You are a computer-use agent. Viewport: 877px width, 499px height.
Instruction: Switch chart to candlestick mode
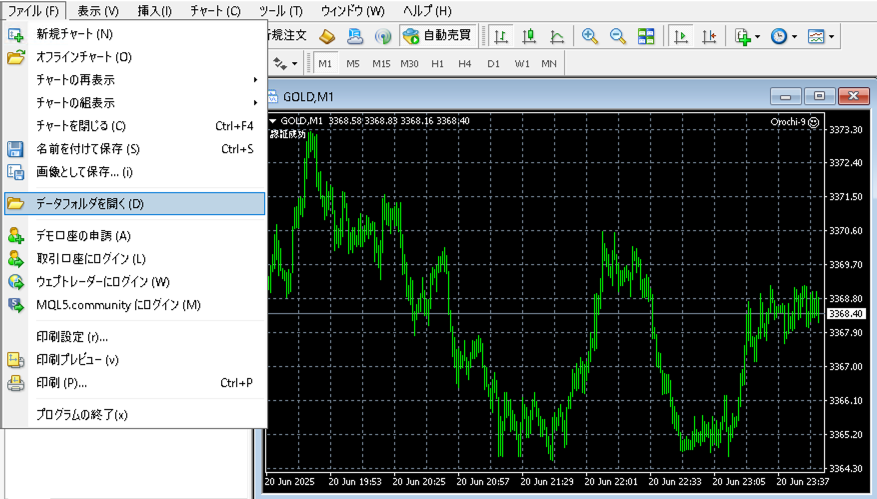[529, 37]
